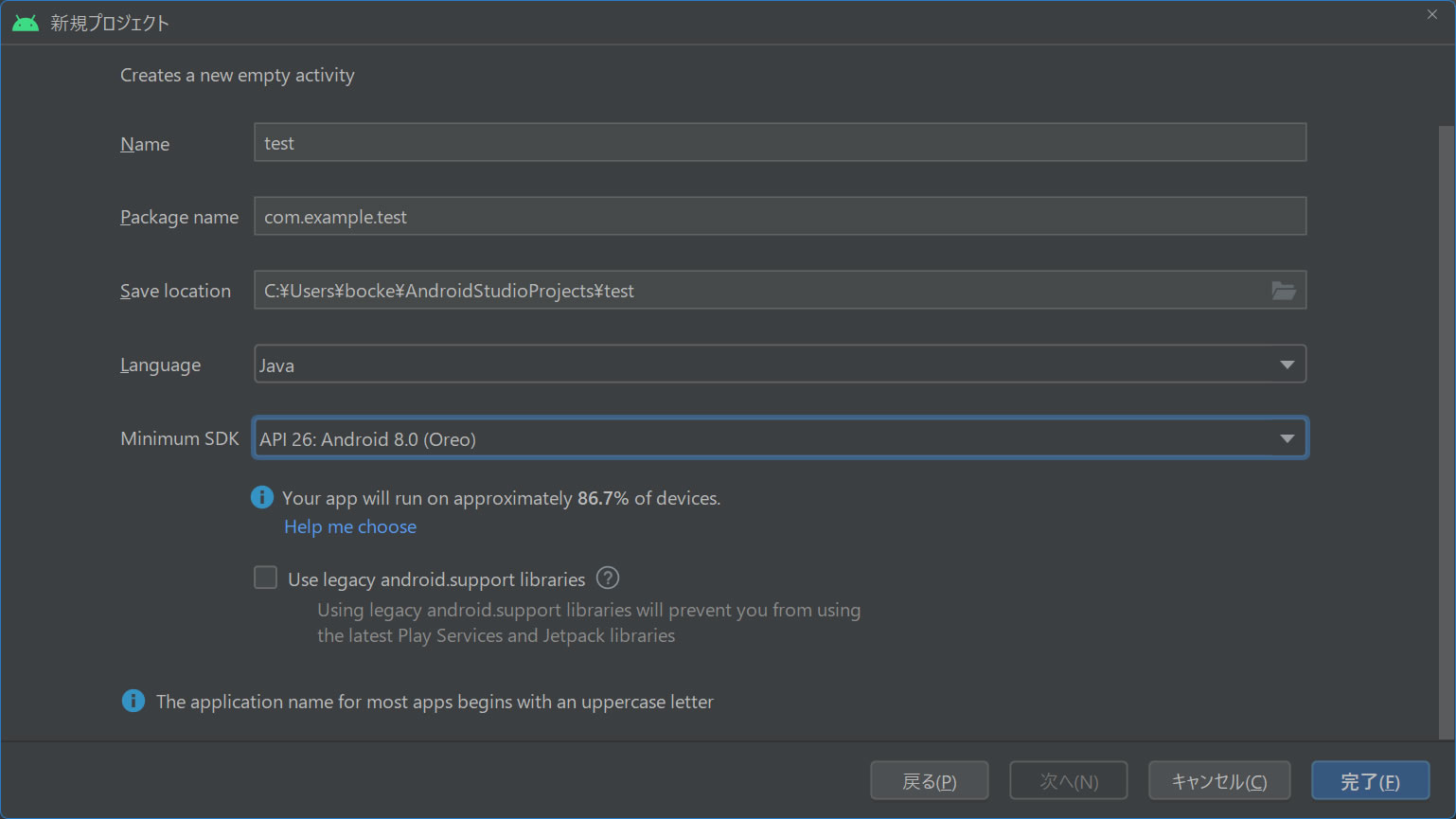Click the folder browse icon in Save location

pyautogui.click(x=1283, y=291)
